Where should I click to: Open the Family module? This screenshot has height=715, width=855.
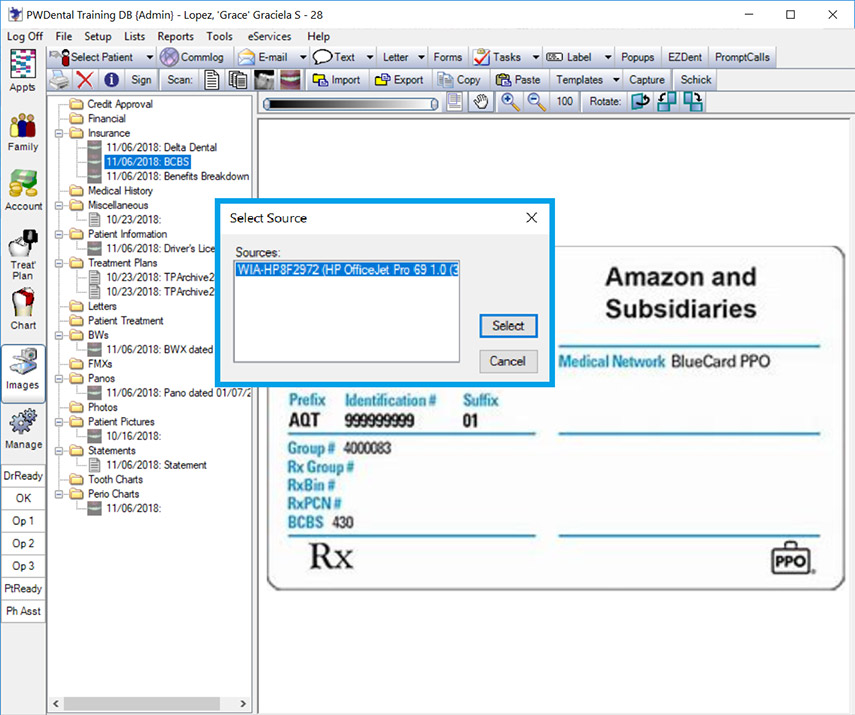23,132
